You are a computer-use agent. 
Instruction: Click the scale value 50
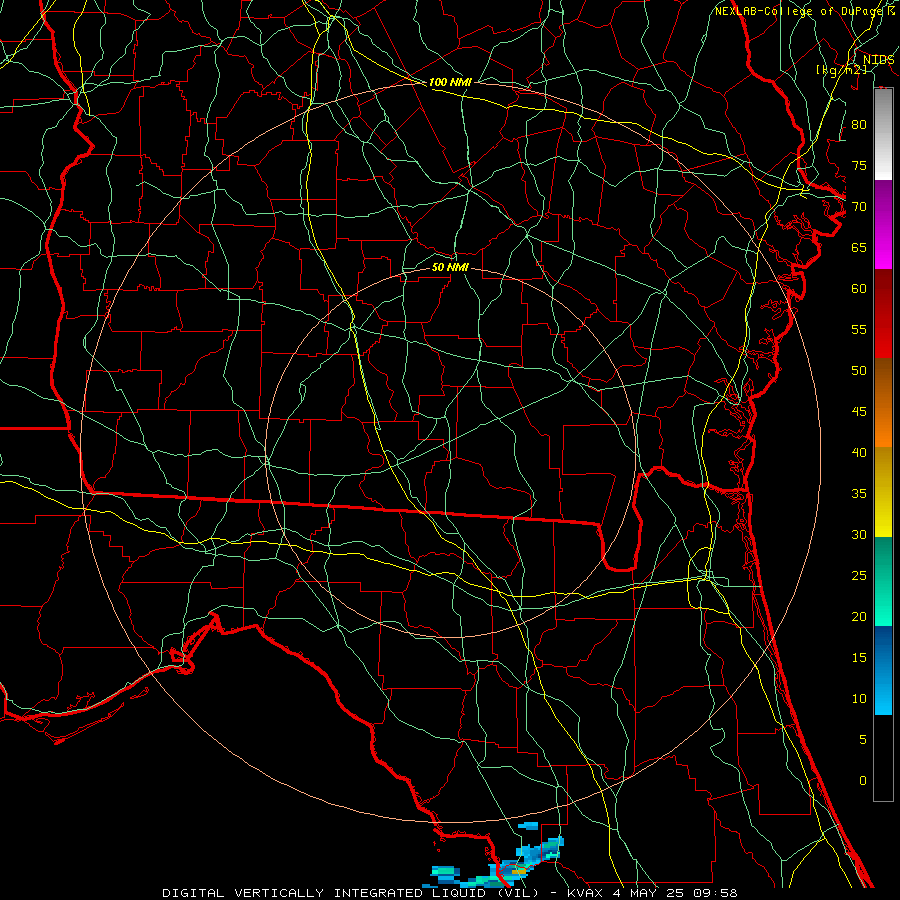click(859, 371)
